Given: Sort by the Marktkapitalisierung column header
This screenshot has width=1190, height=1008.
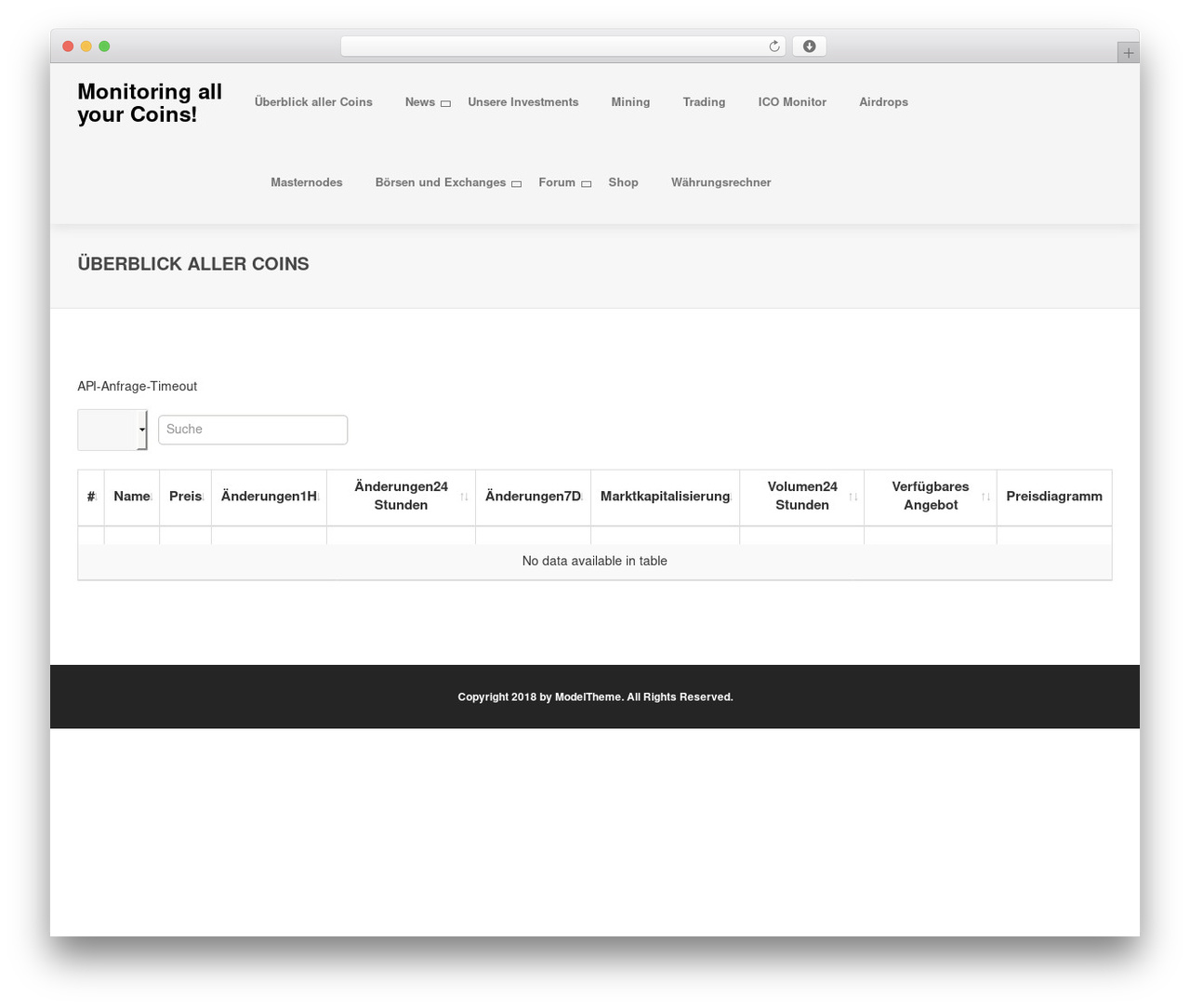Looking at the screenshot, I should point(666,497).
